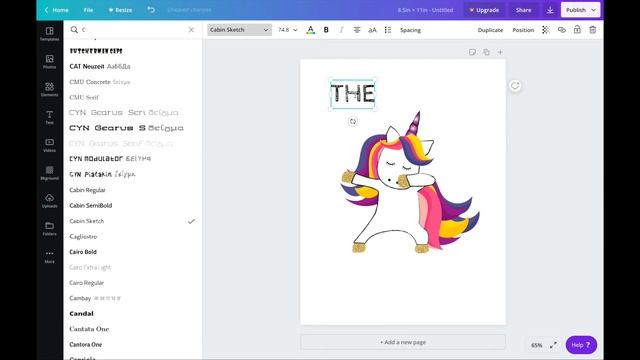Click Add a new page

(x=403, y=342)
